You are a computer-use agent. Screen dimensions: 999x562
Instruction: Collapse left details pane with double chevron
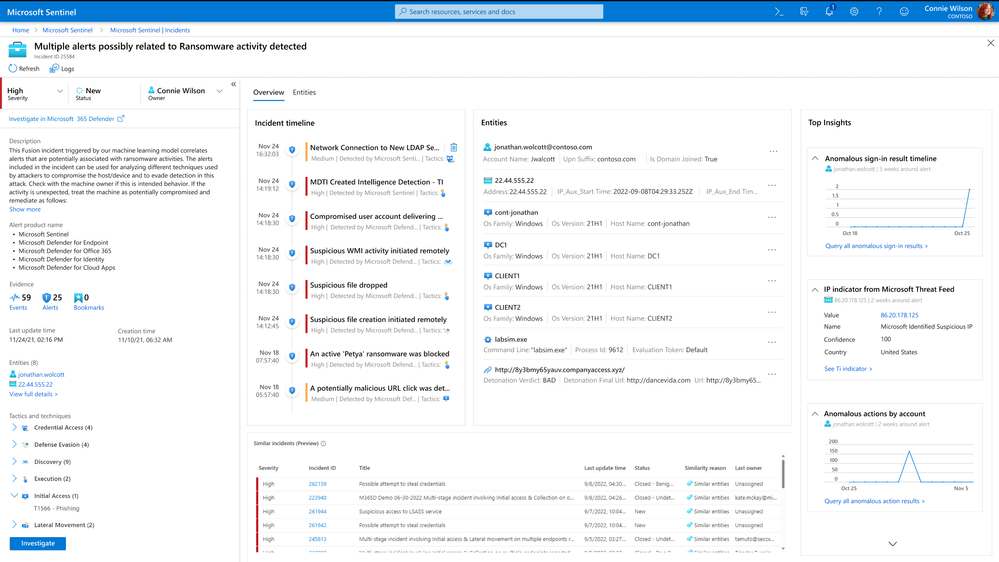[x=233, y=84]
